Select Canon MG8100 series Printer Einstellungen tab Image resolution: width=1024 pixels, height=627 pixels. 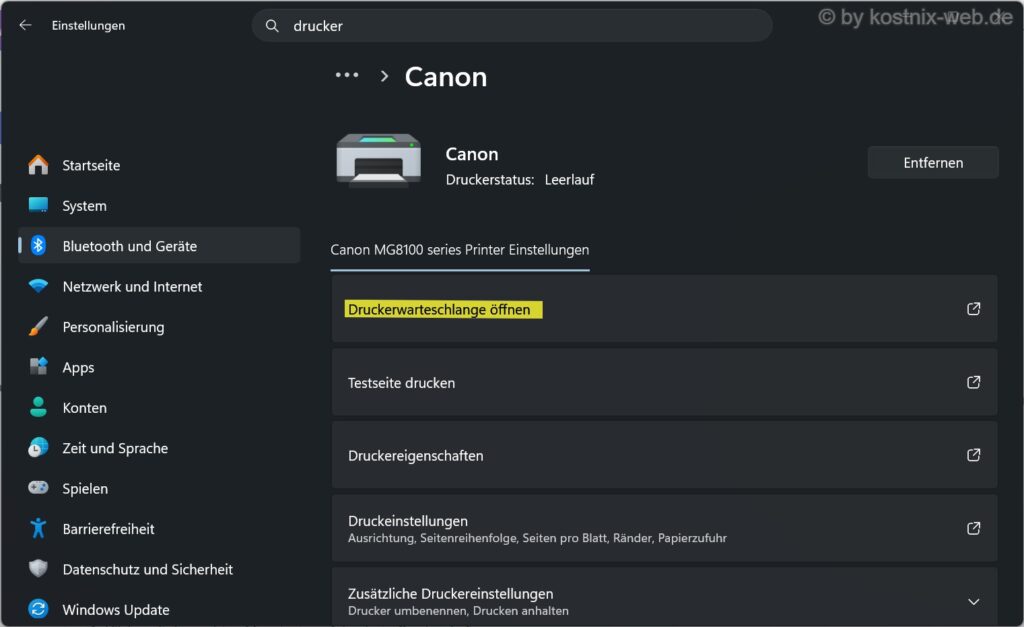[460, 250]
